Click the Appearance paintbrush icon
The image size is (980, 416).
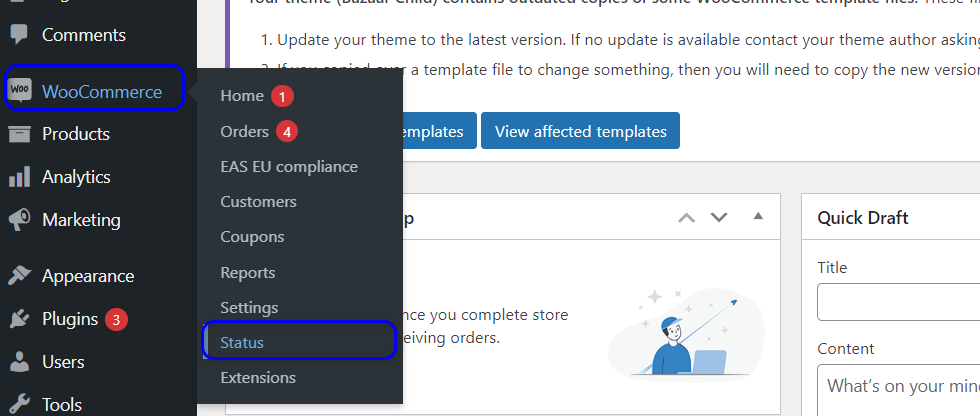pyautogui.click(x=19, y=276)
